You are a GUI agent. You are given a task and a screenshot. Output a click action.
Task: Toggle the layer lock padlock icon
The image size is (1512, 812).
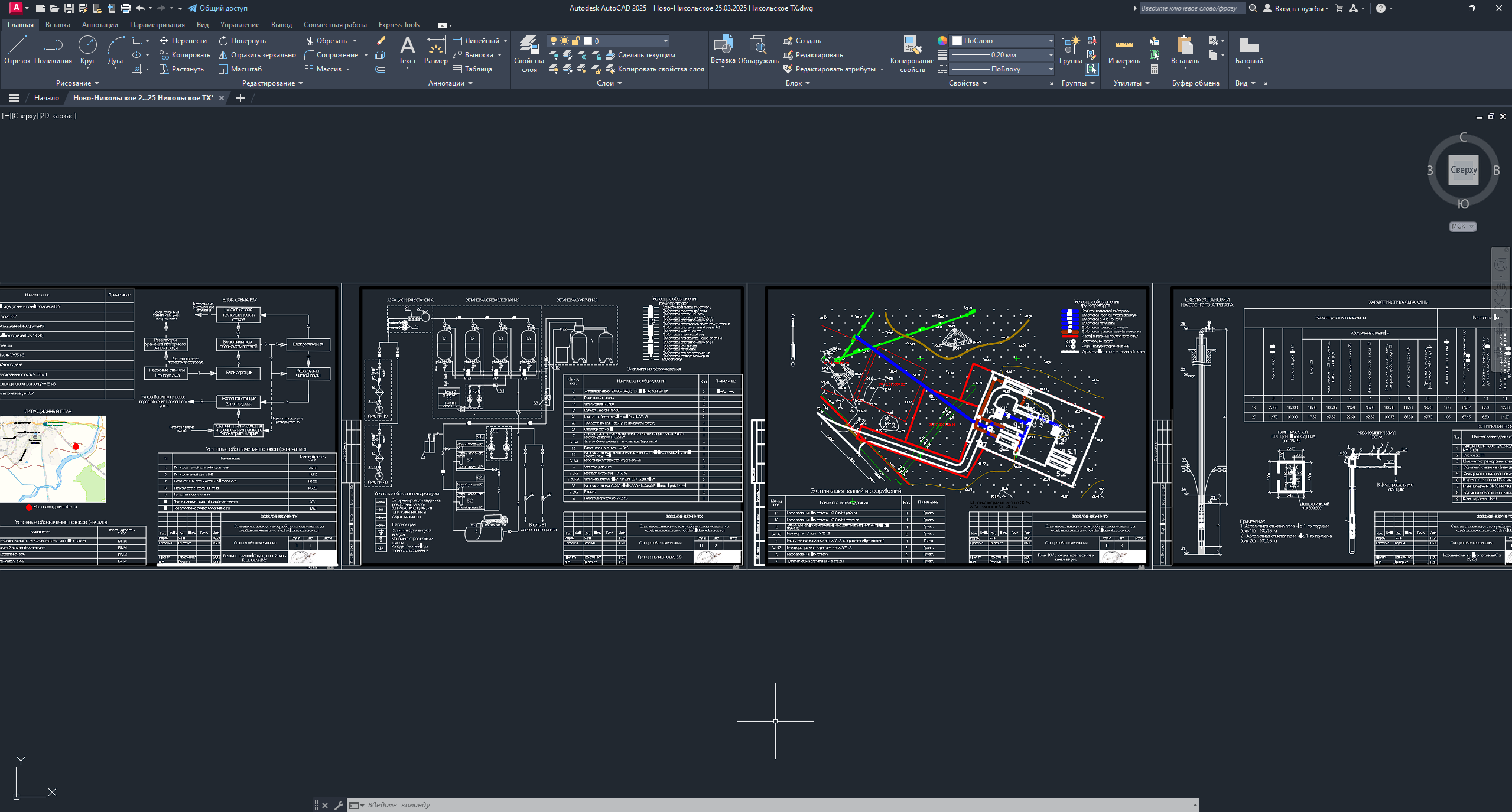pyautogui.click(x=576, y=41)
